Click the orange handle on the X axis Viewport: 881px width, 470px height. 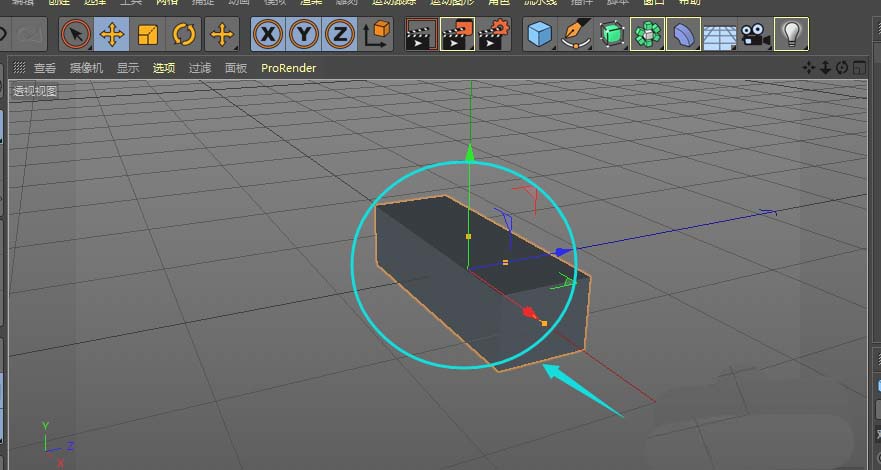pos(544,323)
